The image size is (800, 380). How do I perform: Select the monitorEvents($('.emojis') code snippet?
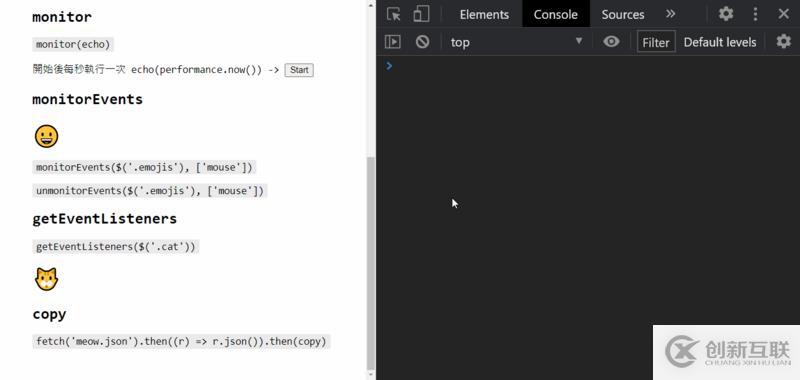(144, 167)
